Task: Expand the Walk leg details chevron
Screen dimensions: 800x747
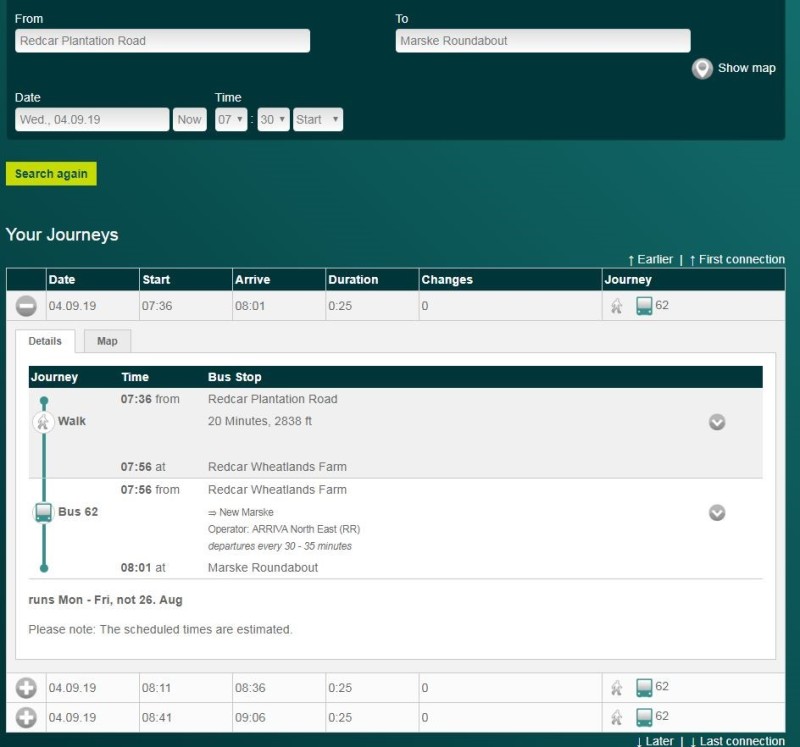Action: coord(716,422)
